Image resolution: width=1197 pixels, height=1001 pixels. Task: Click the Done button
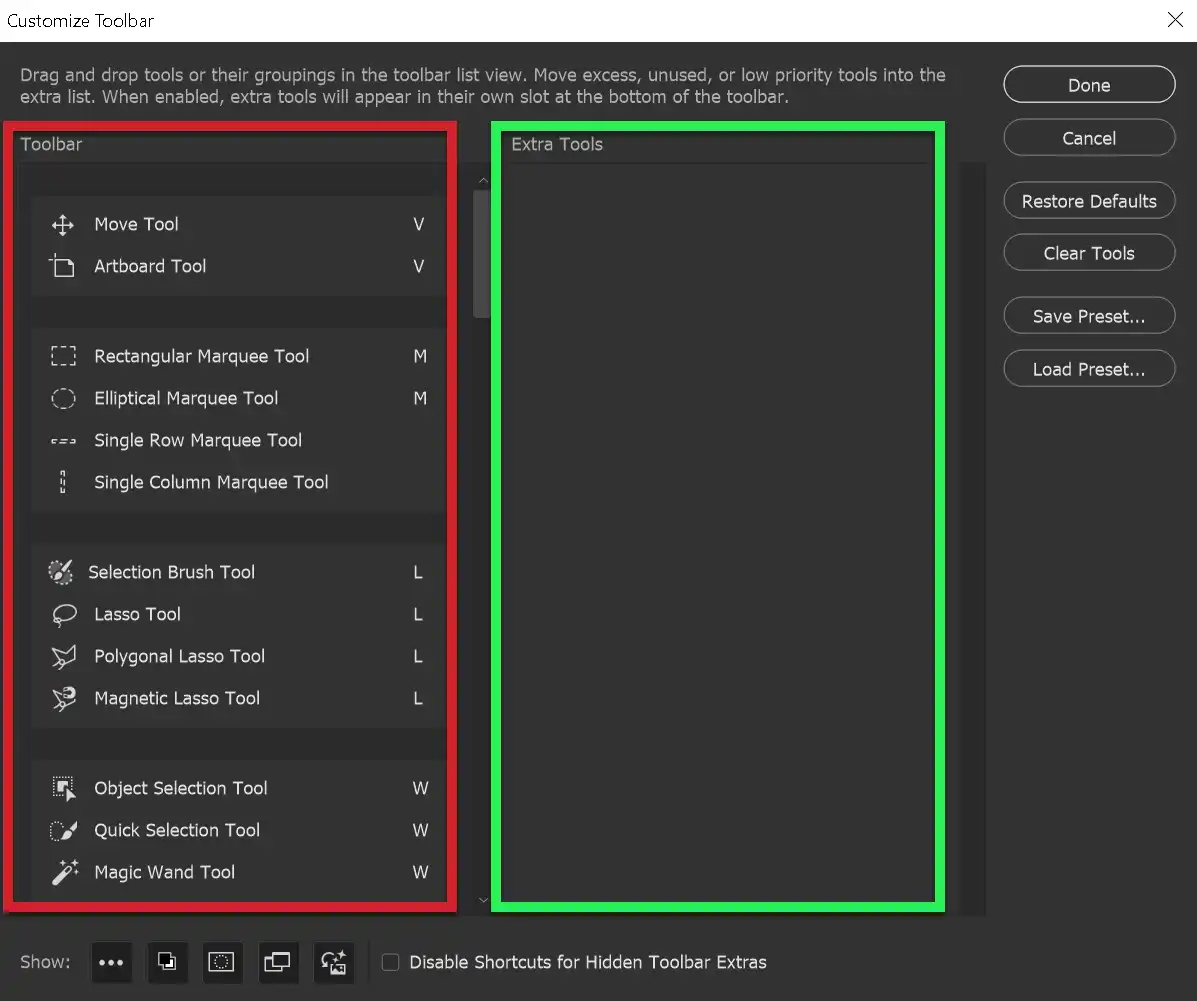pyautogui.click(x=1088, y=84)
